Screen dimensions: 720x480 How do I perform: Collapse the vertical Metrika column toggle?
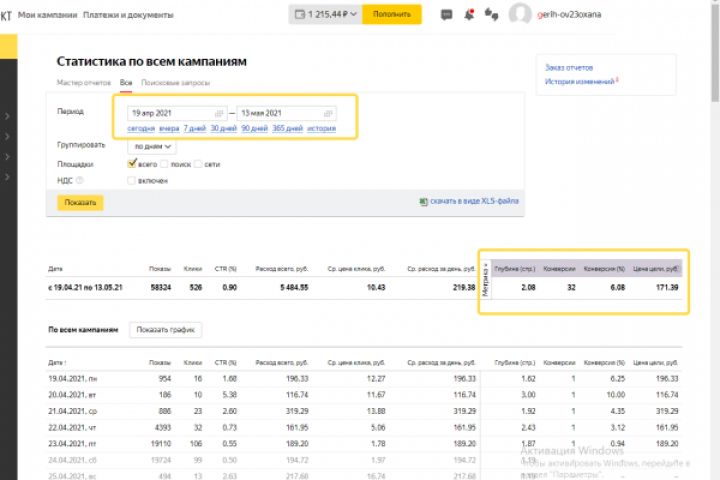tap(486, 280)
